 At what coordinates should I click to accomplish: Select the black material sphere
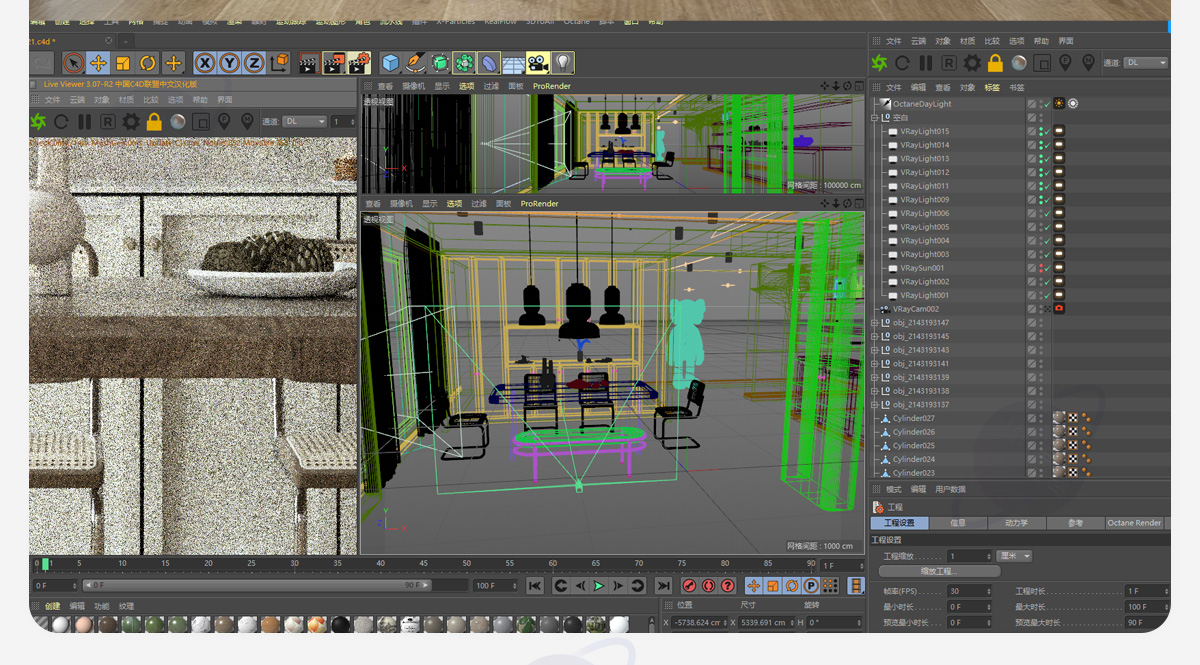tap(341, 625)
